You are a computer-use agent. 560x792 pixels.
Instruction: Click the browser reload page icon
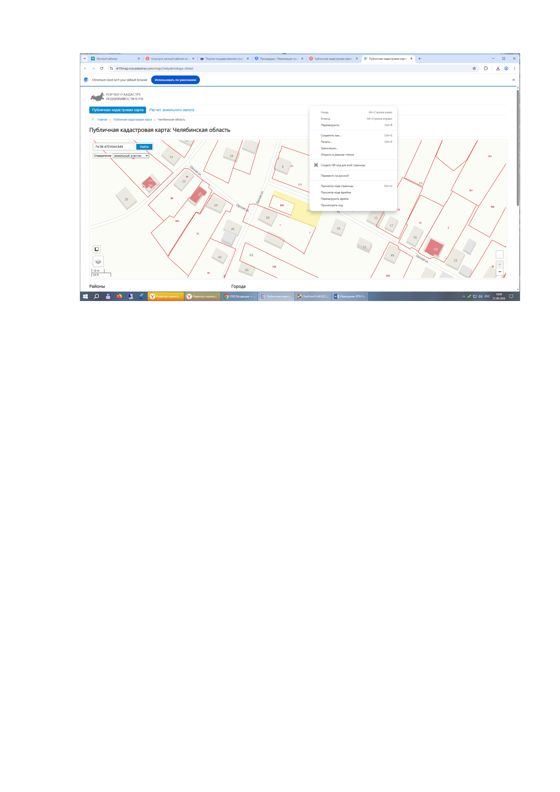pos(101,68)
